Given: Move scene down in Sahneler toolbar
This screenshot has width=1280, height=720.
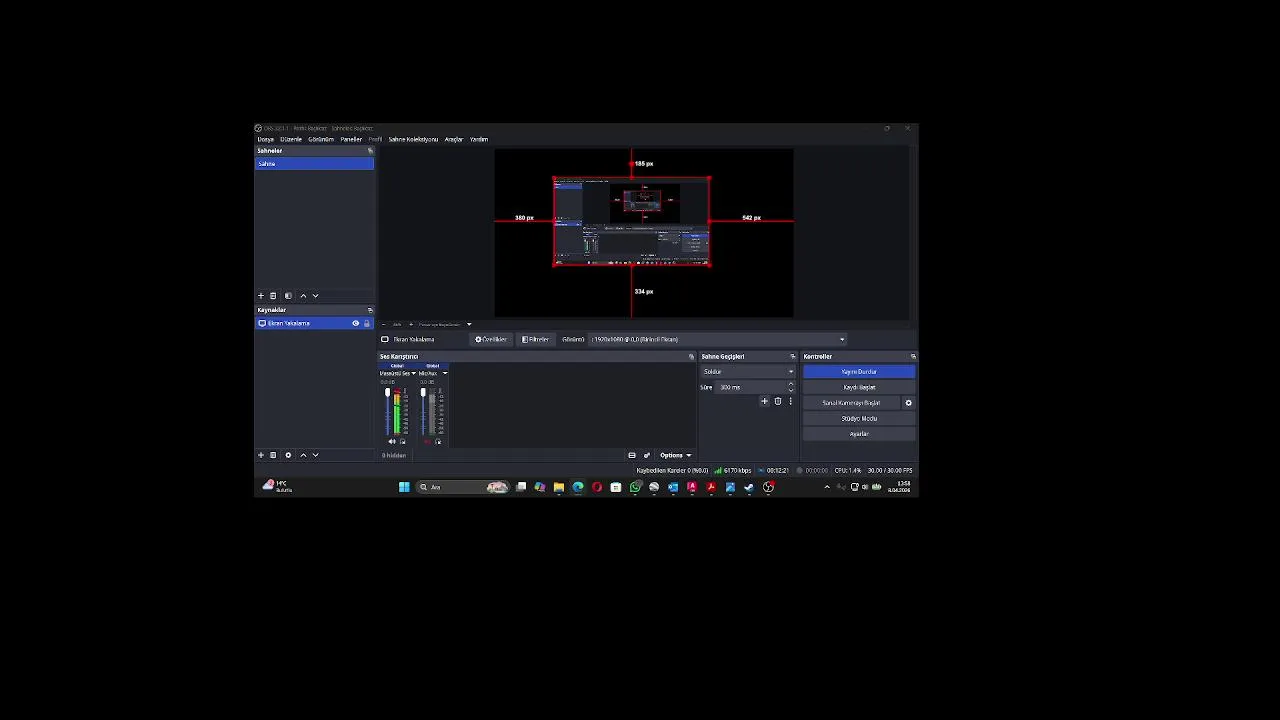Looking at the screenshot, I should 315,296.
